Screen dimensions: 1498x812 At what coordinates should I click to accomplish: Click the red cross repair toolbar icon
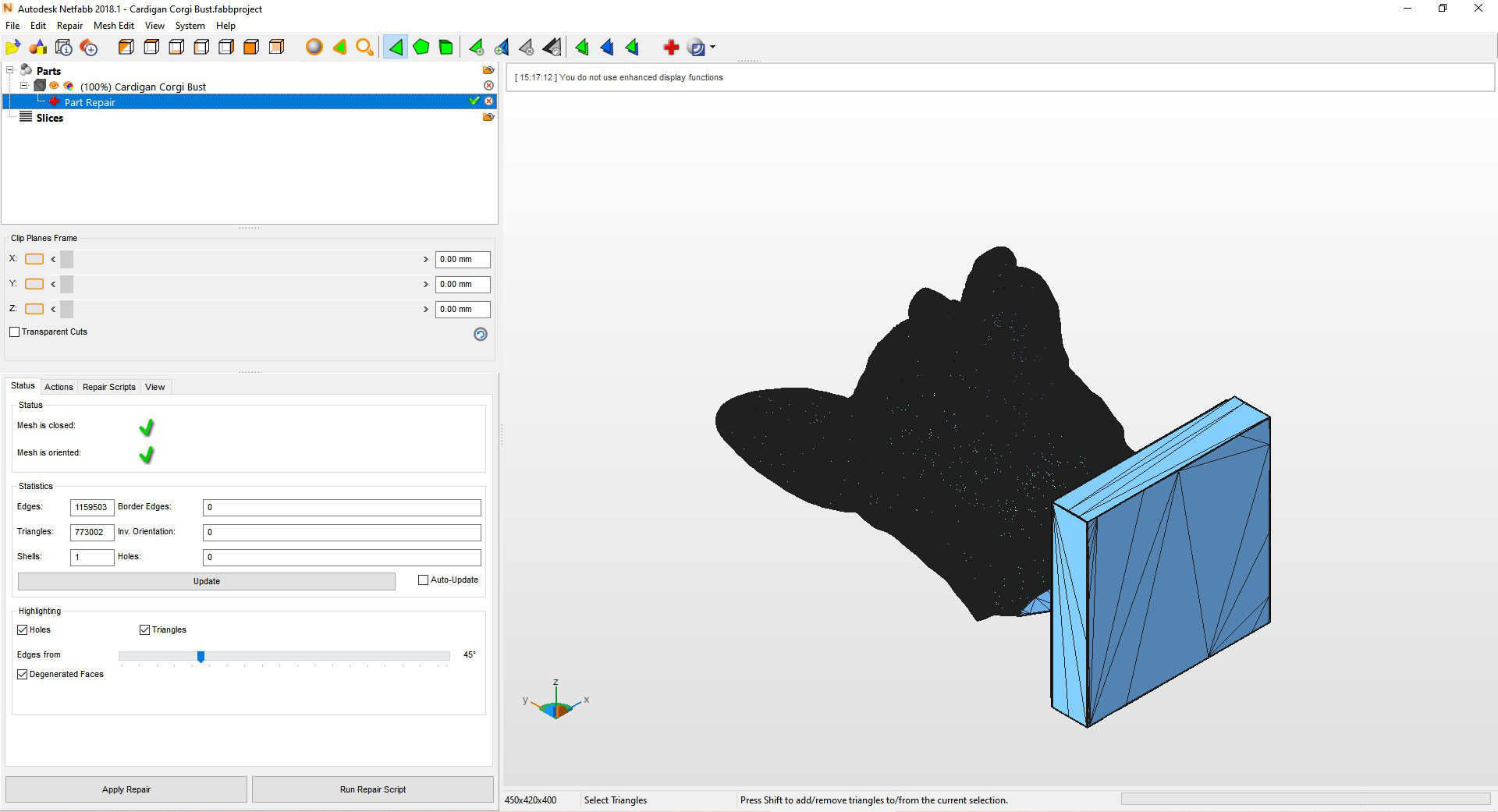point(671,48)
